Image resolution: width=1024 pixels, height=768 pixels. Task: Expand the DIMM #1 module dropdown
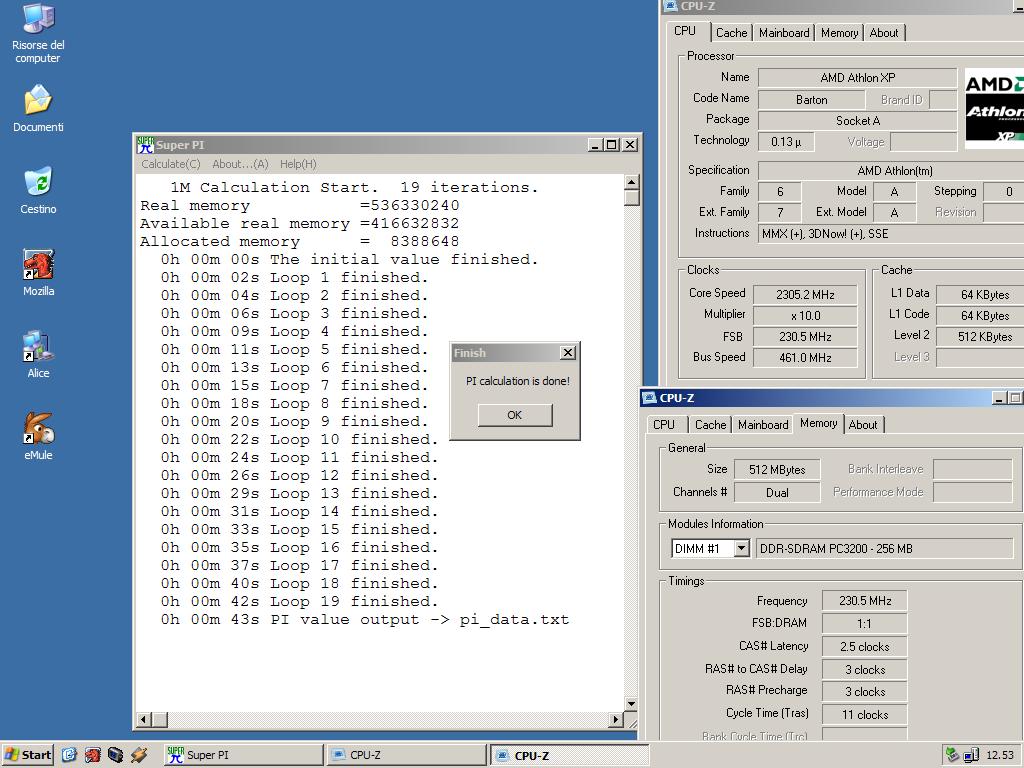tap(741, 548)
